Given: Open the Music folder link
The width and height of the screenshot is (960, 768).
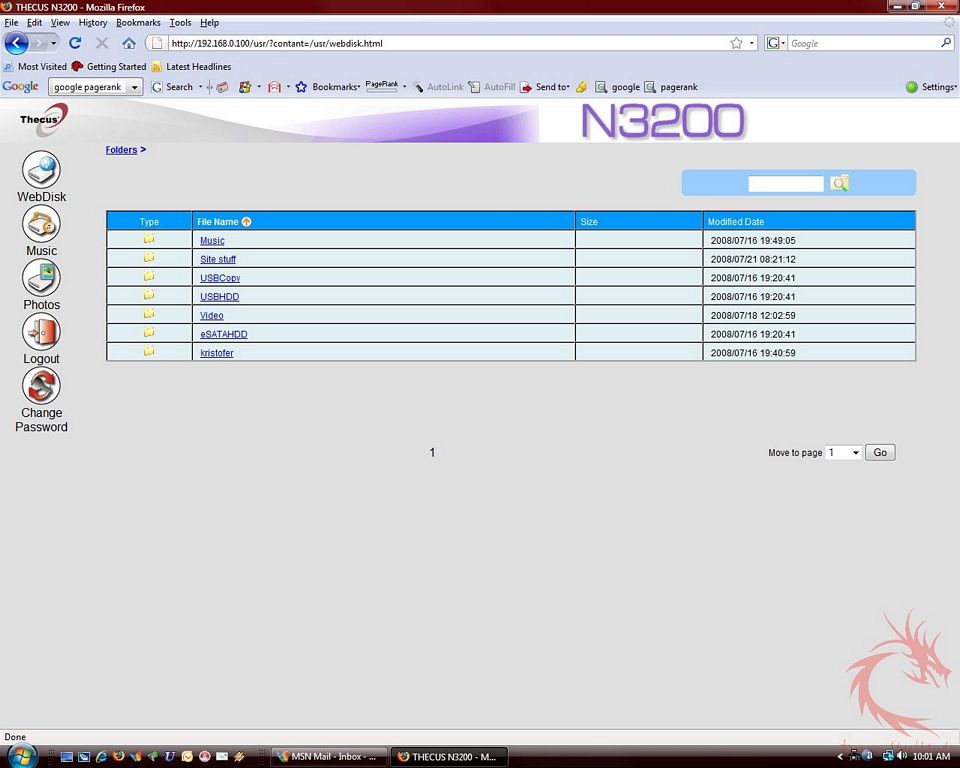Looking at the screenshot, I should pyautogui.click(x=212, y=241).
